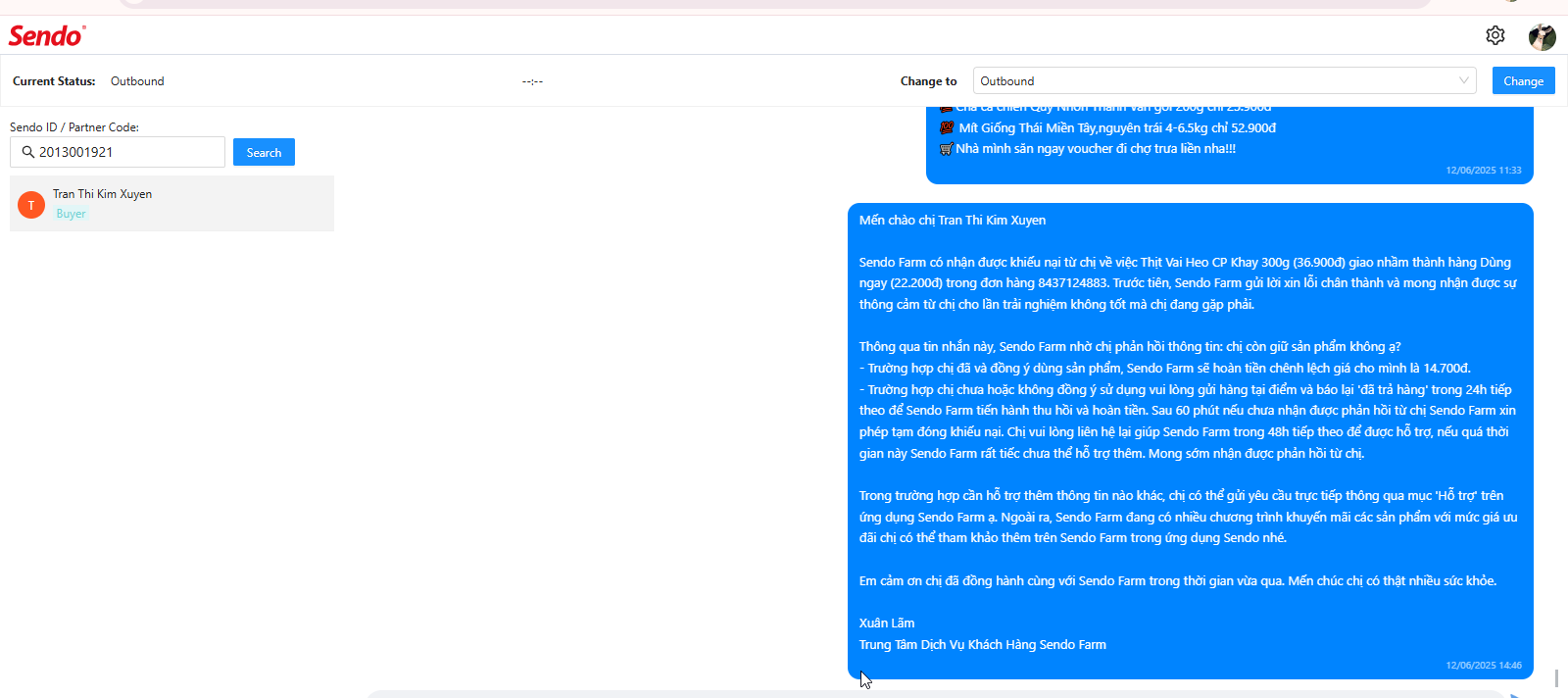Select the Tran Thi Kim Xuyen contact row

click(171, 204)
